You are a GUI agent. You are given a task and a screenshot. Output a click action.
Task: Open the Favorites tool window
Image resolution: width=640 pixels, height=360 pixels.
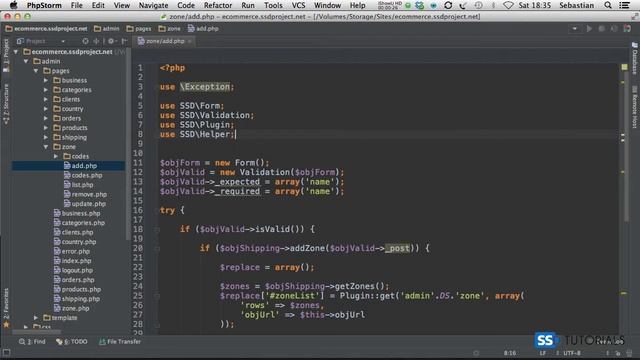(x=6, y=307)
